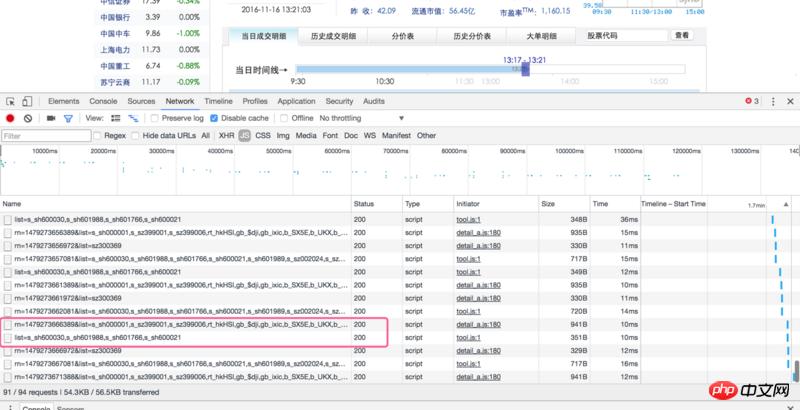Toggle the device toolbar icon
800x410 pixels.
click(x=28, y=101)
